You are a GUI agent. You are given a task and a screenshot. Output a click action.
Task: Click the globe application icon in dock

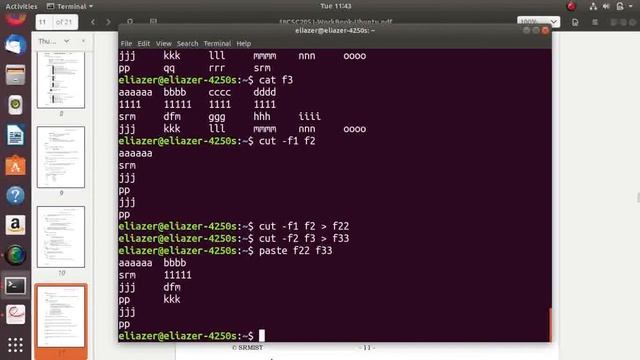click(x=16, y=255)
